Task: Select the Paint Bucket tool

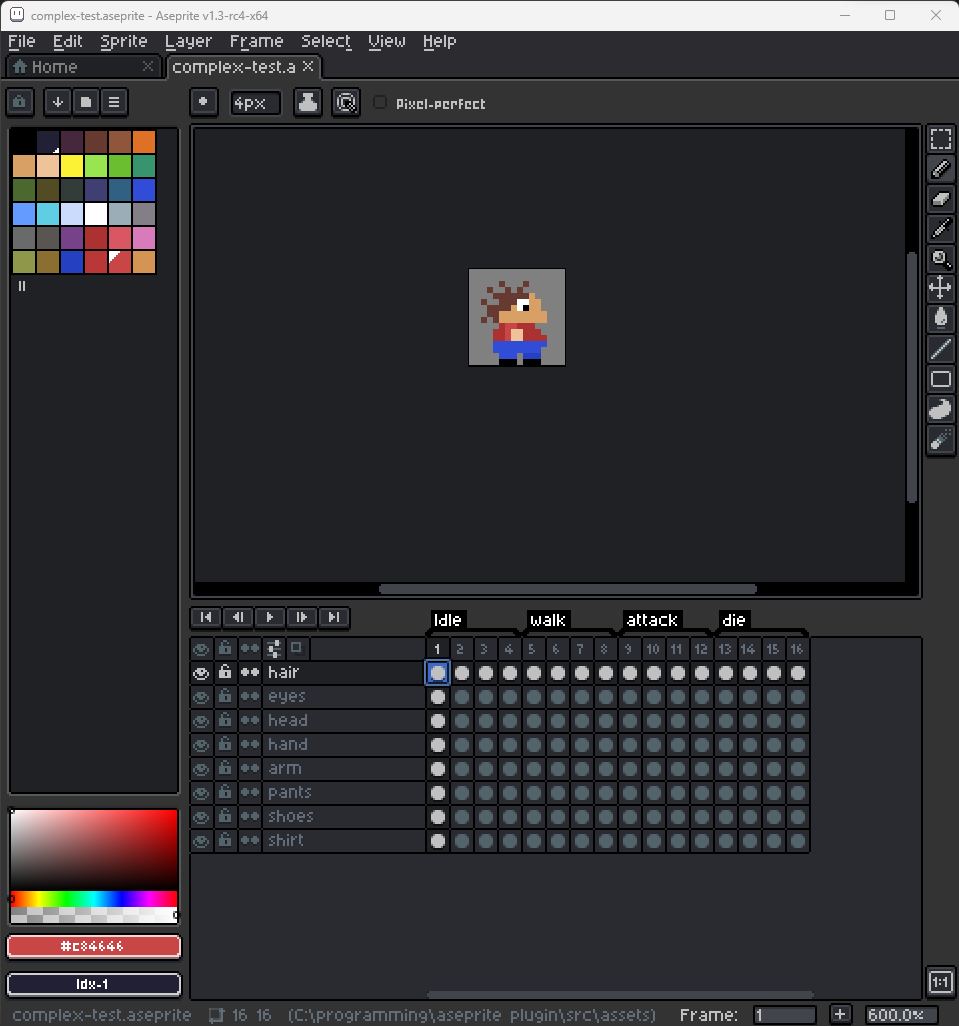Action: click(941, 318)
